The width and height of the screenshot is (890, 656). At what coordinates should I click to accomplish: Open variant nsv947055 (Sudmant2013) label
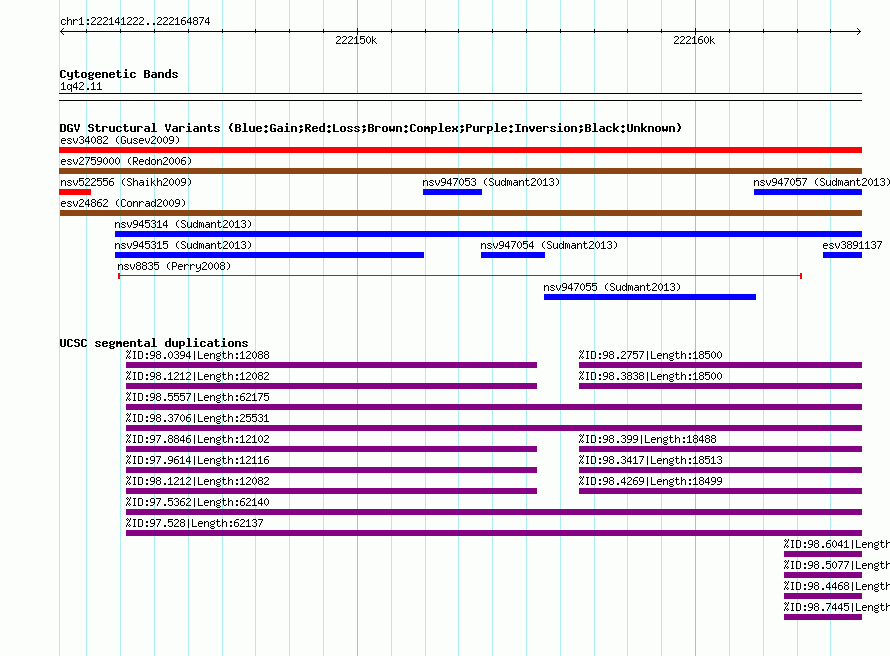(x=612, y=287)
